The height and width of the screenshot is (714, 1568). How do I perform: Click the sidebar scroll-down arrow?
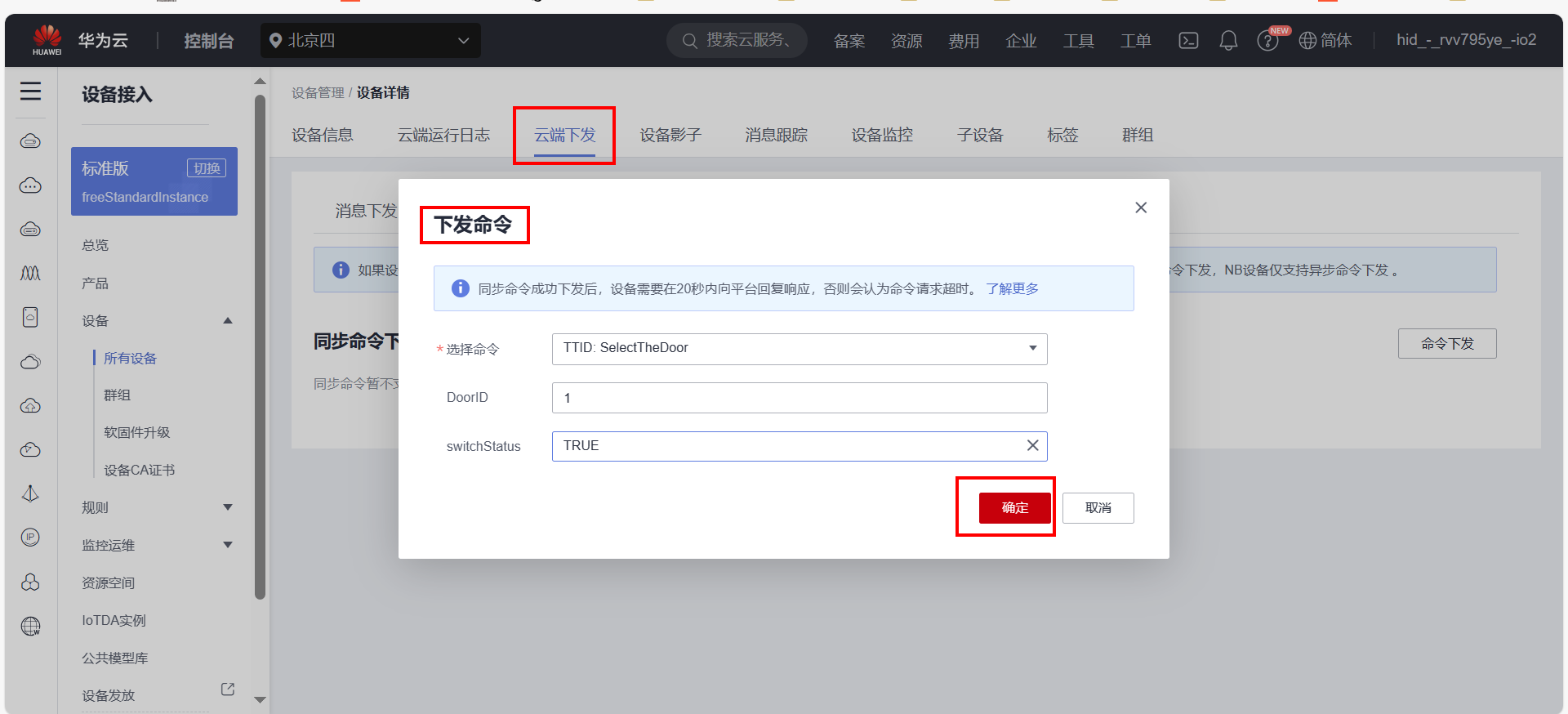[x=260, y=699]
